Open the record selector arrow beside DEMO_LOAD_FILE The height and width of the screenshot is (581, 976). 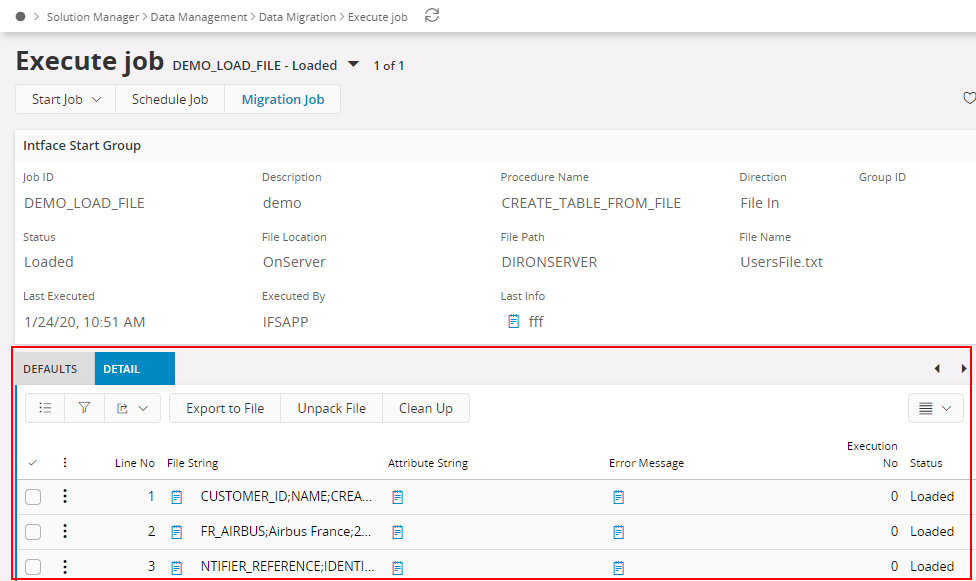pos(353,65)
